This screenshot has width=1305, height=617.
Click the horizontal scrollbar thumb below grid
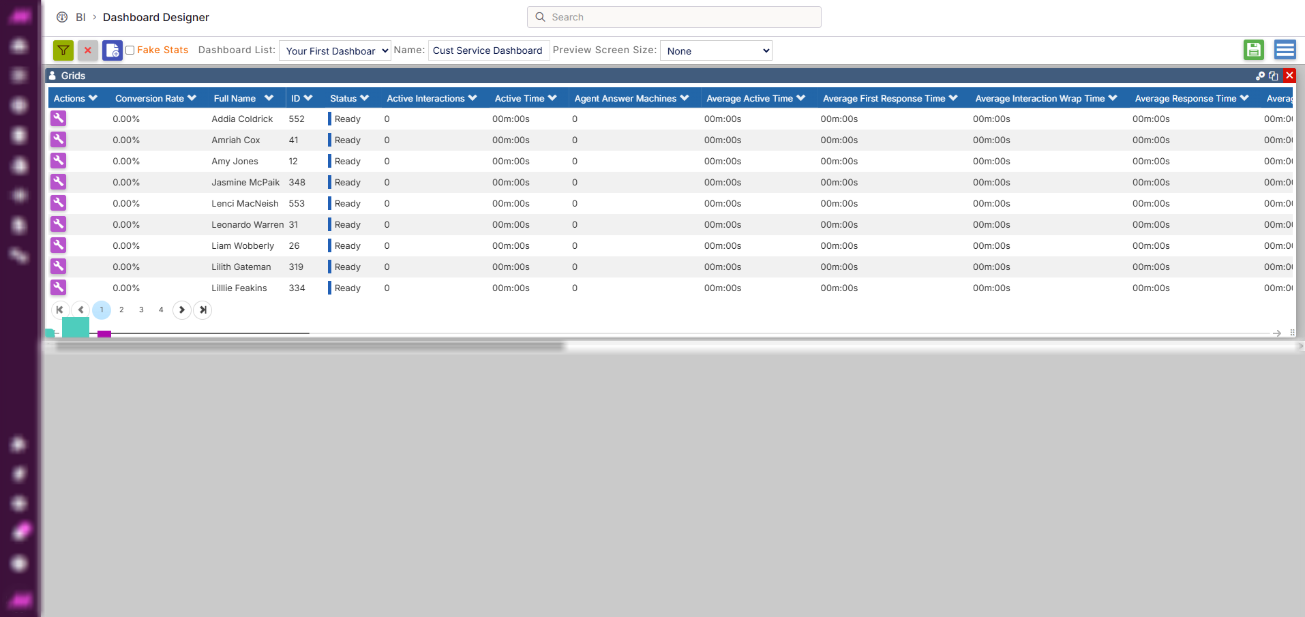click(x=310, y=346)
